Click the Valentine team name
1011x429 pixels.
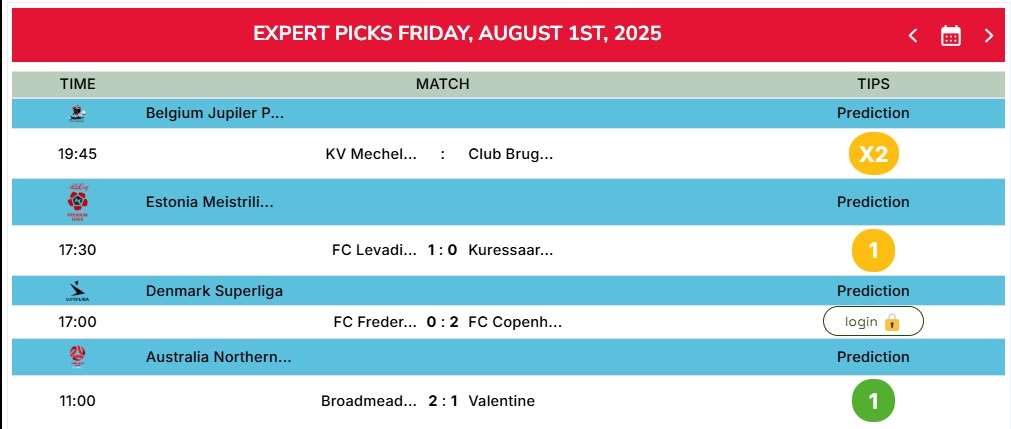point(502,401)
